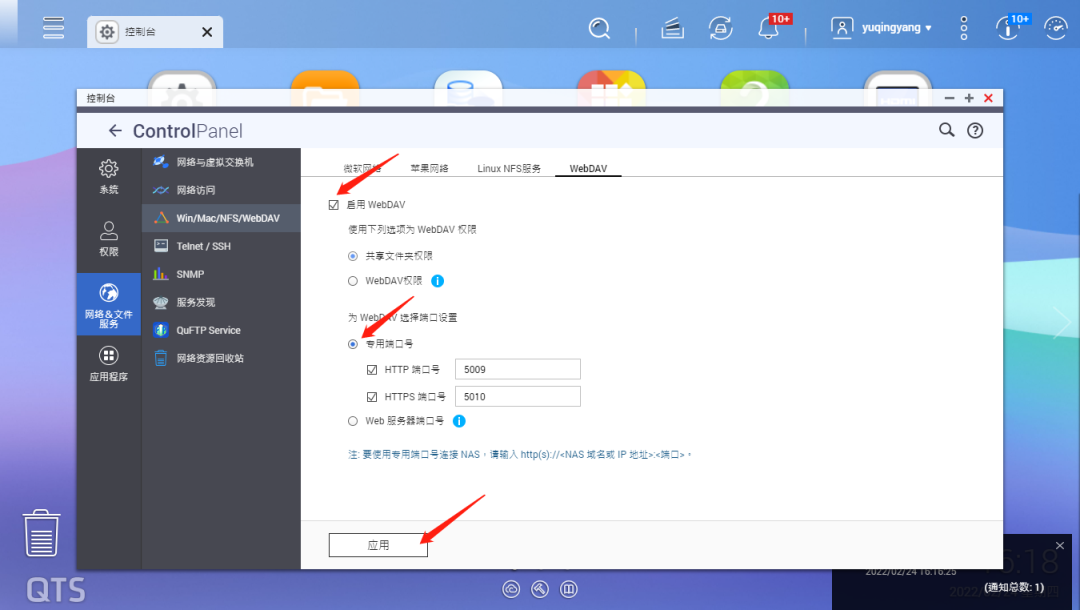Open the background tasks sync icon
This screenshot has width=1080, height=610.
click(x=720, y=27)
